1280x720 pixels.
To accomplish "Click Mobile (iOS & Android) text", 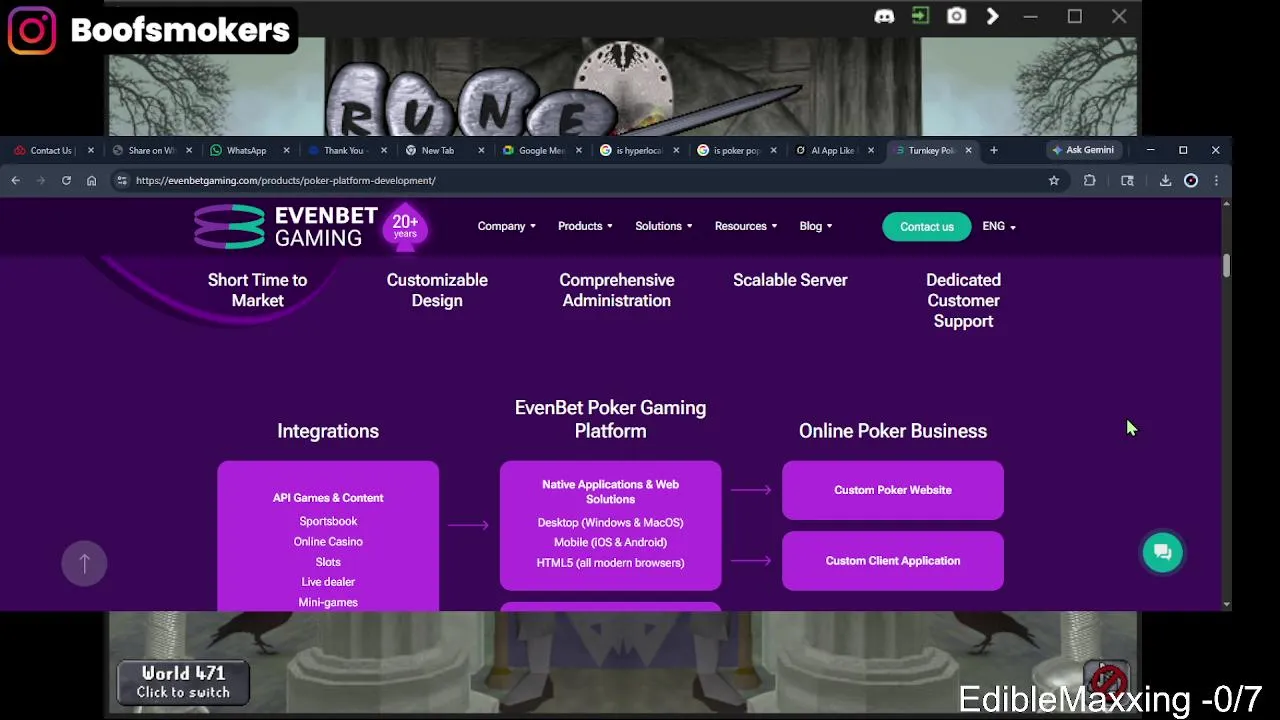I will pyautogui.click(x=610, y=542).
